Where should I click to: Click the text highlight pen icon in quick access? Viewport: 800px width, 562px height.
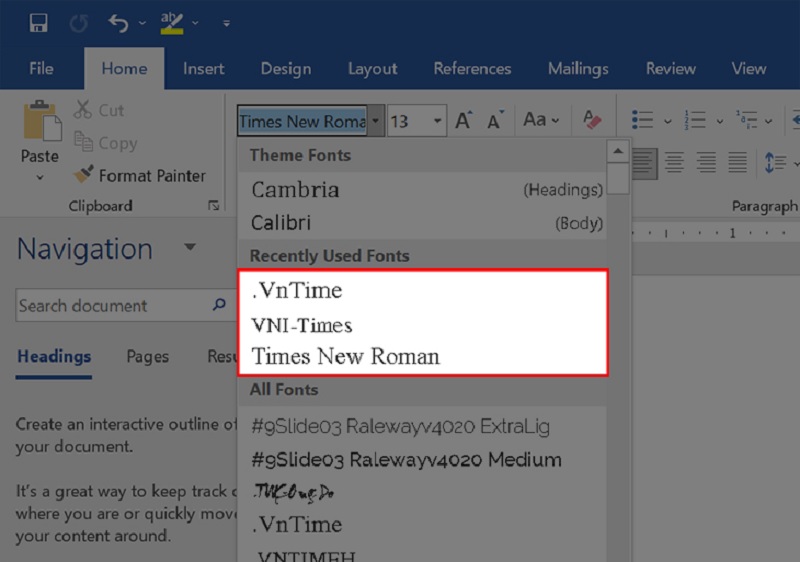click(171, 23)
